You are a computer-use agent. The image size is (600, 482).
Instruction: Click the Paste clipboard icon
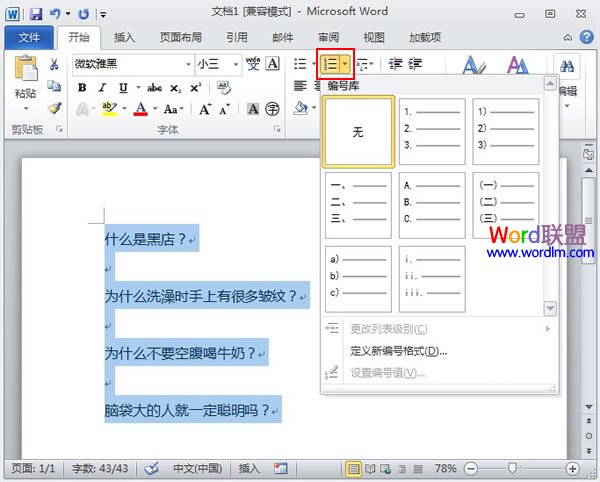pos(26,68)
